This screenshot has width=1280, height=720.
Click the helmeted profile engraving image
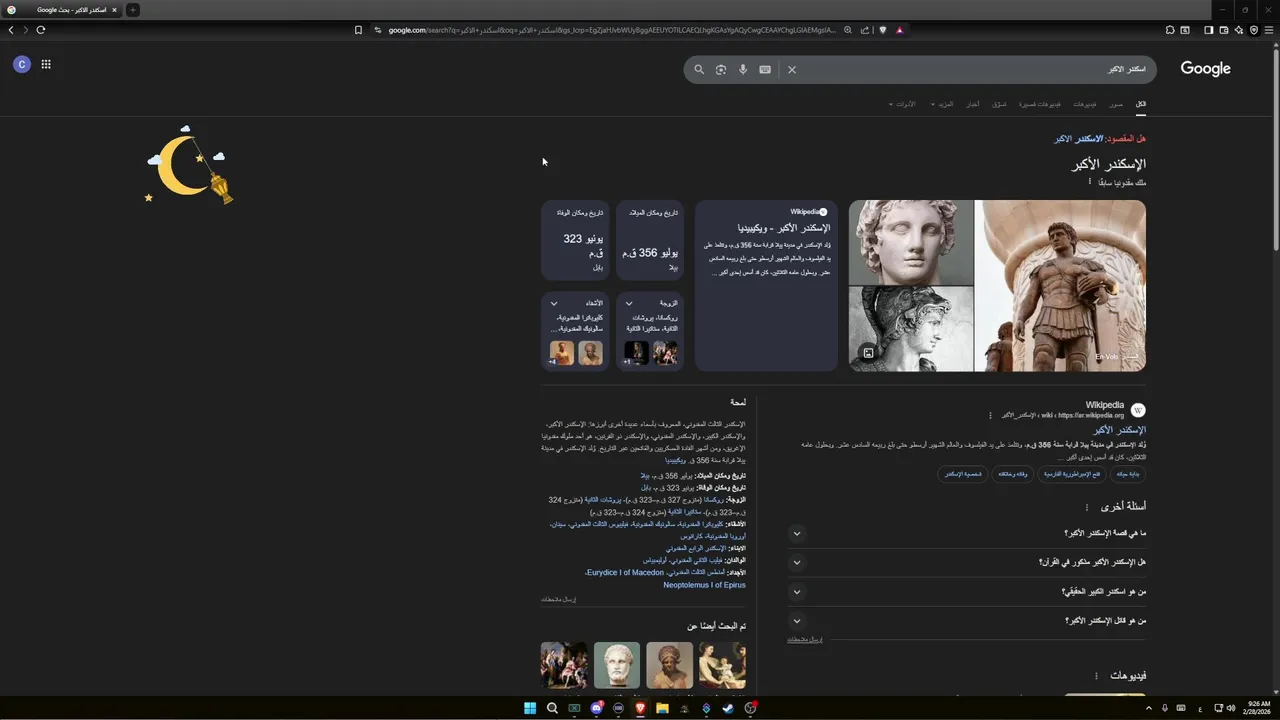tap(911, 329)
